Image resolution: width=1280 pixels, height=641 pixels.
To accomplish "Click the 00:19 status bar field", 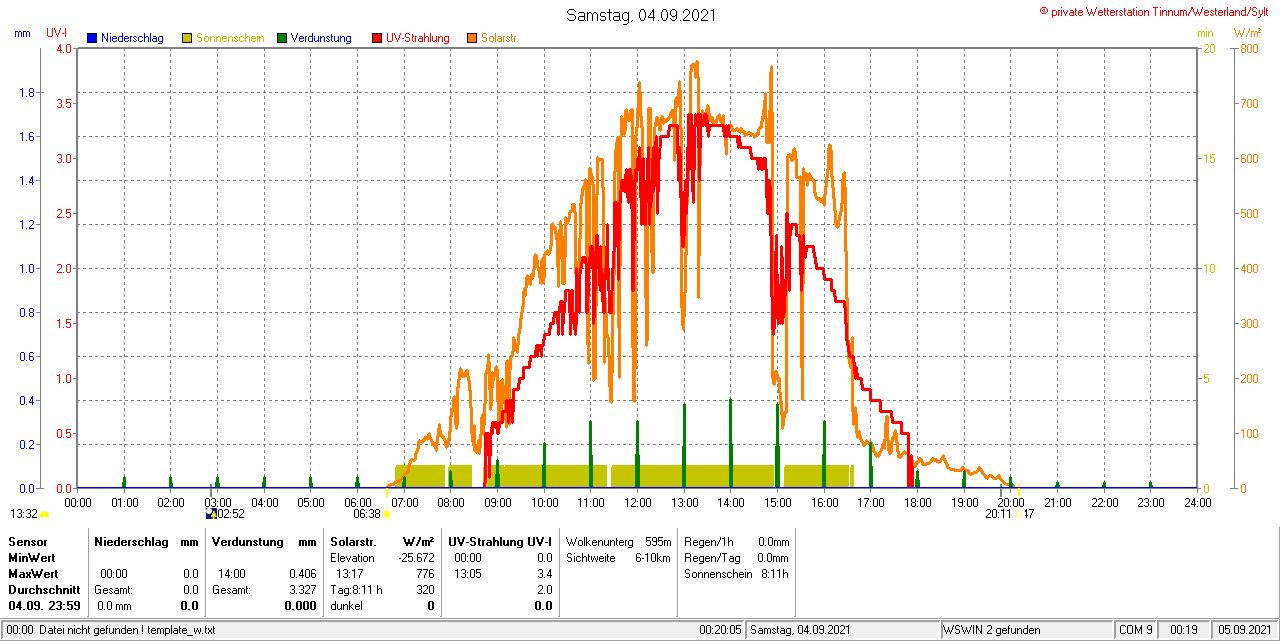I will (x=1184, y=630).
